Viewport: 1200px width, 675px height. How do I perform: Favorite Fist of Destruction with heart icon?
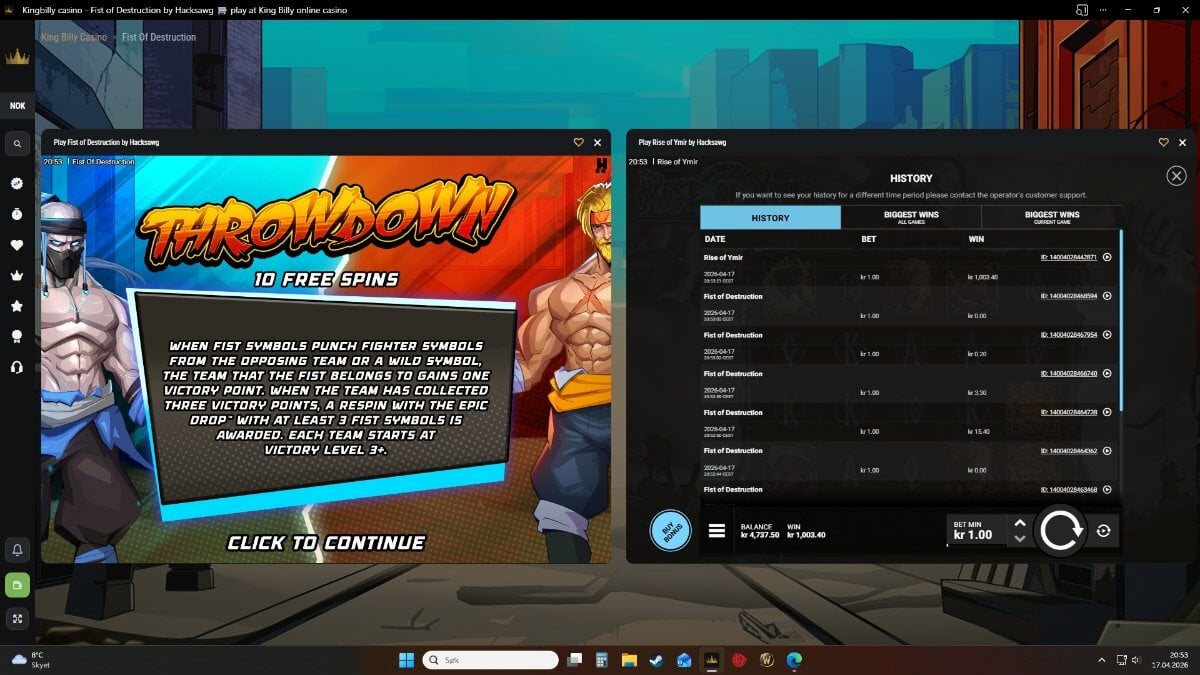pyautogui.click(x=578, y=142)
